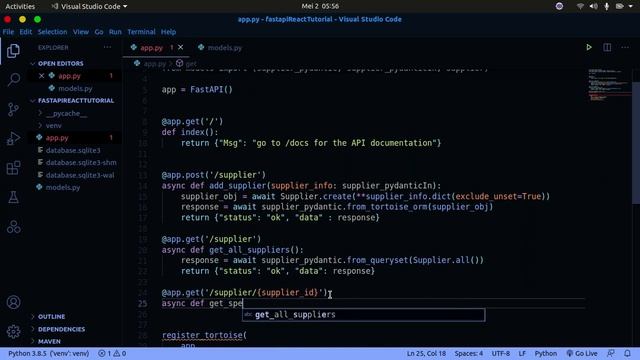Open the battery indicator in top bar
The height and width of the screenshot is (360, 640).
[x=620, y=6]
